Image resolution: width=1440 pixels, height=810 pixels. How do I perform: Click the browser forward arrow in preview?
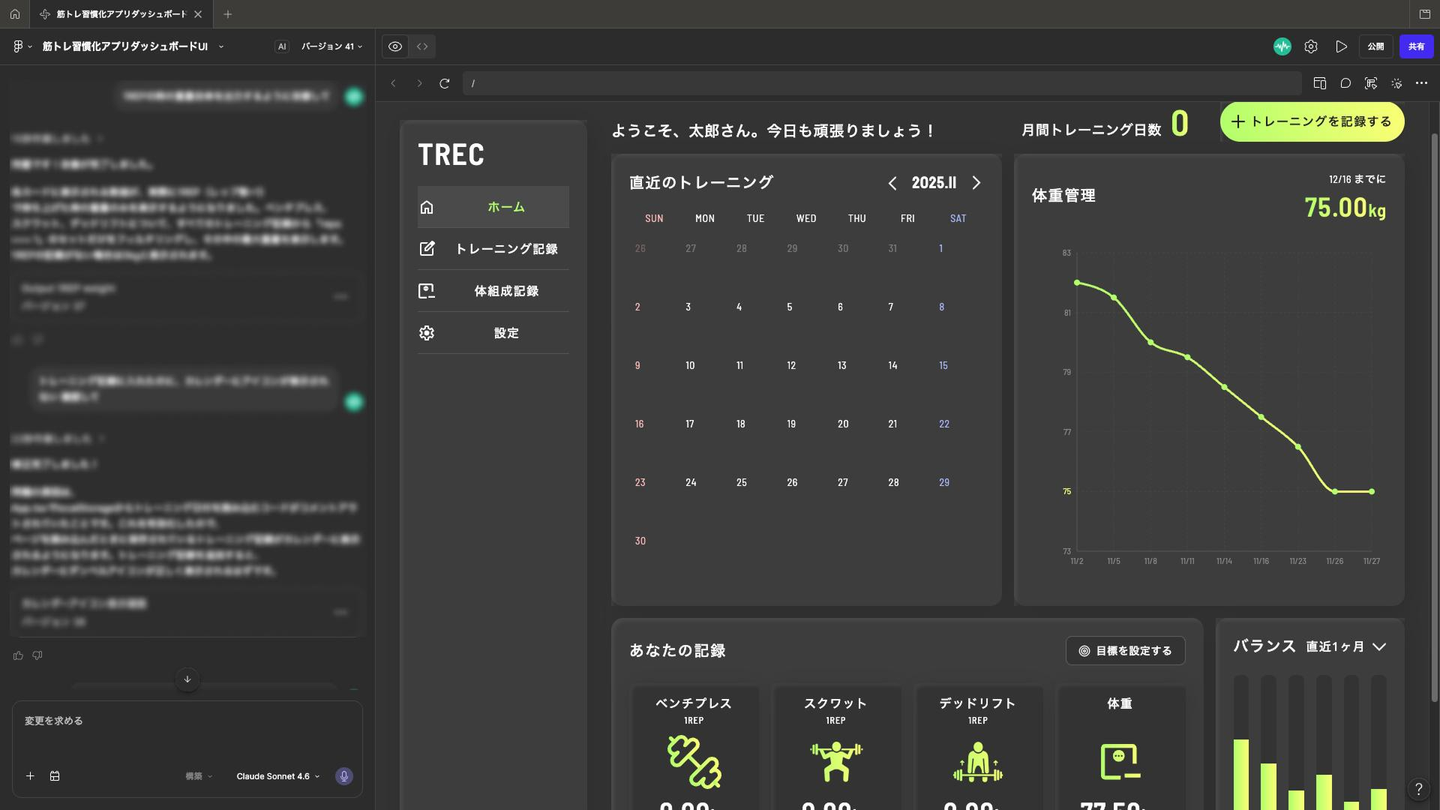point(419,83)
